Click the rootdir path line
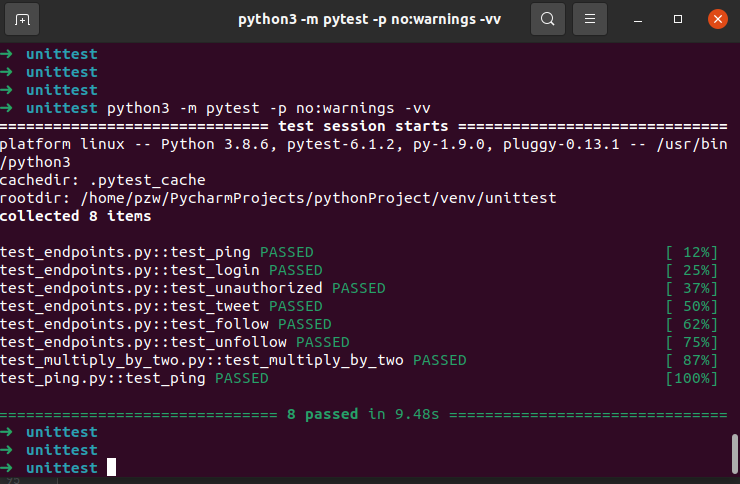This screenshot has height=484, width=740. click(x=278, y=198)
